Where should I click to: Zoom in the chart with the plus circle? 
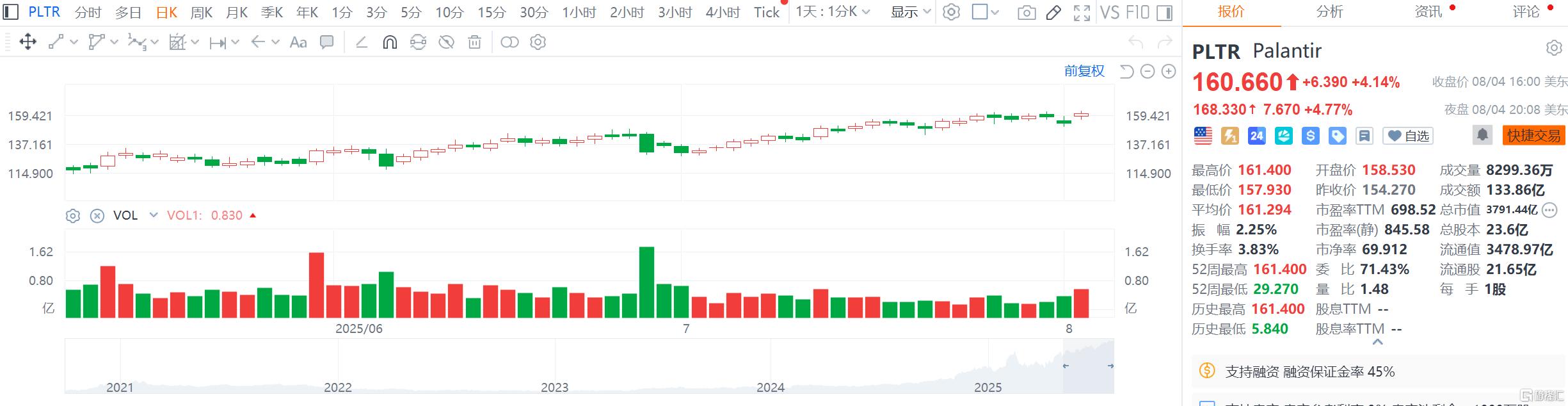click(1169, 71)
